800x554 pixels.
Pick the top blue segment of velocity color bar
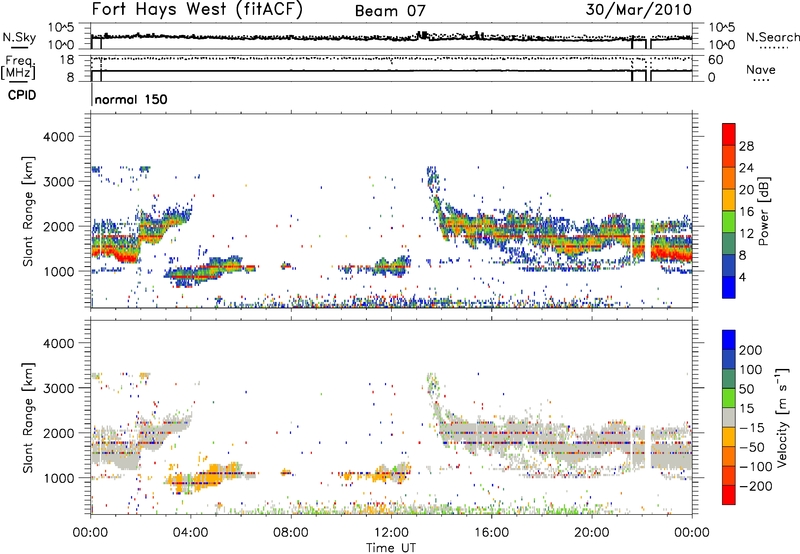click(729, 340)
